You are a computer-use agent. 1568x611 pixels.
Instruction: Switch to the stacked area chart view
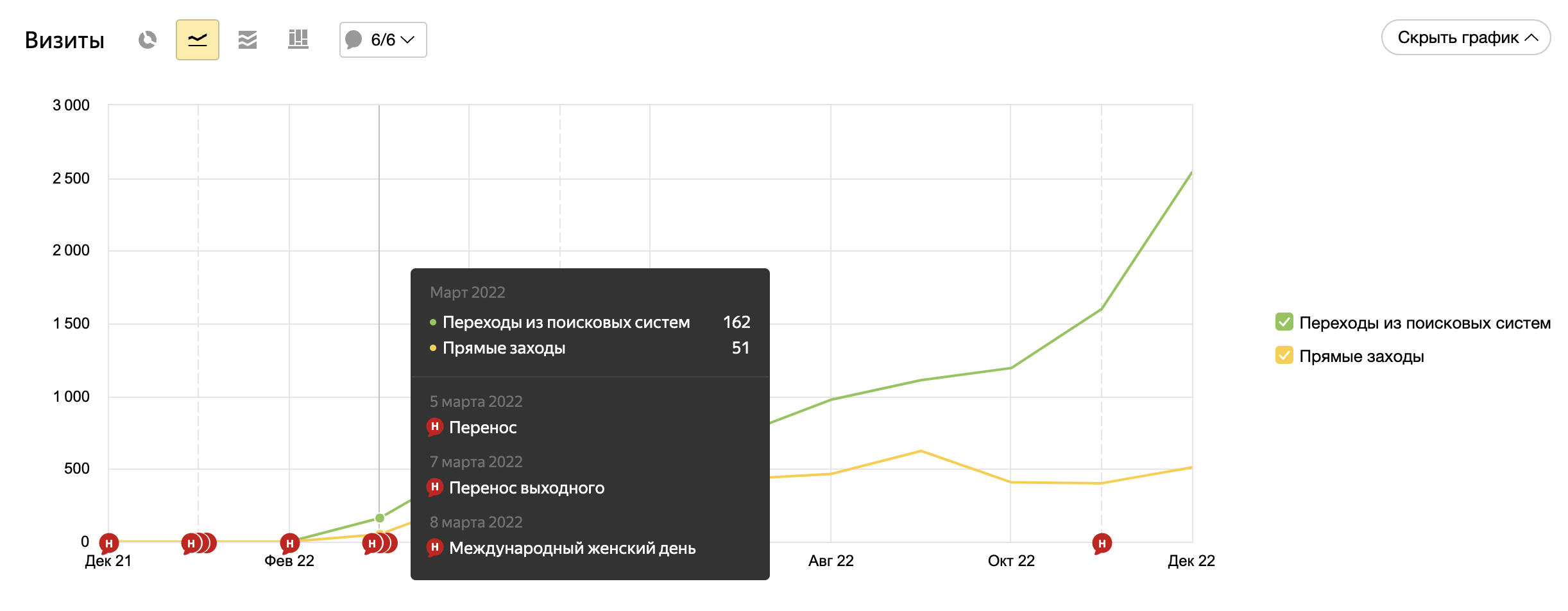click(248, 40)
